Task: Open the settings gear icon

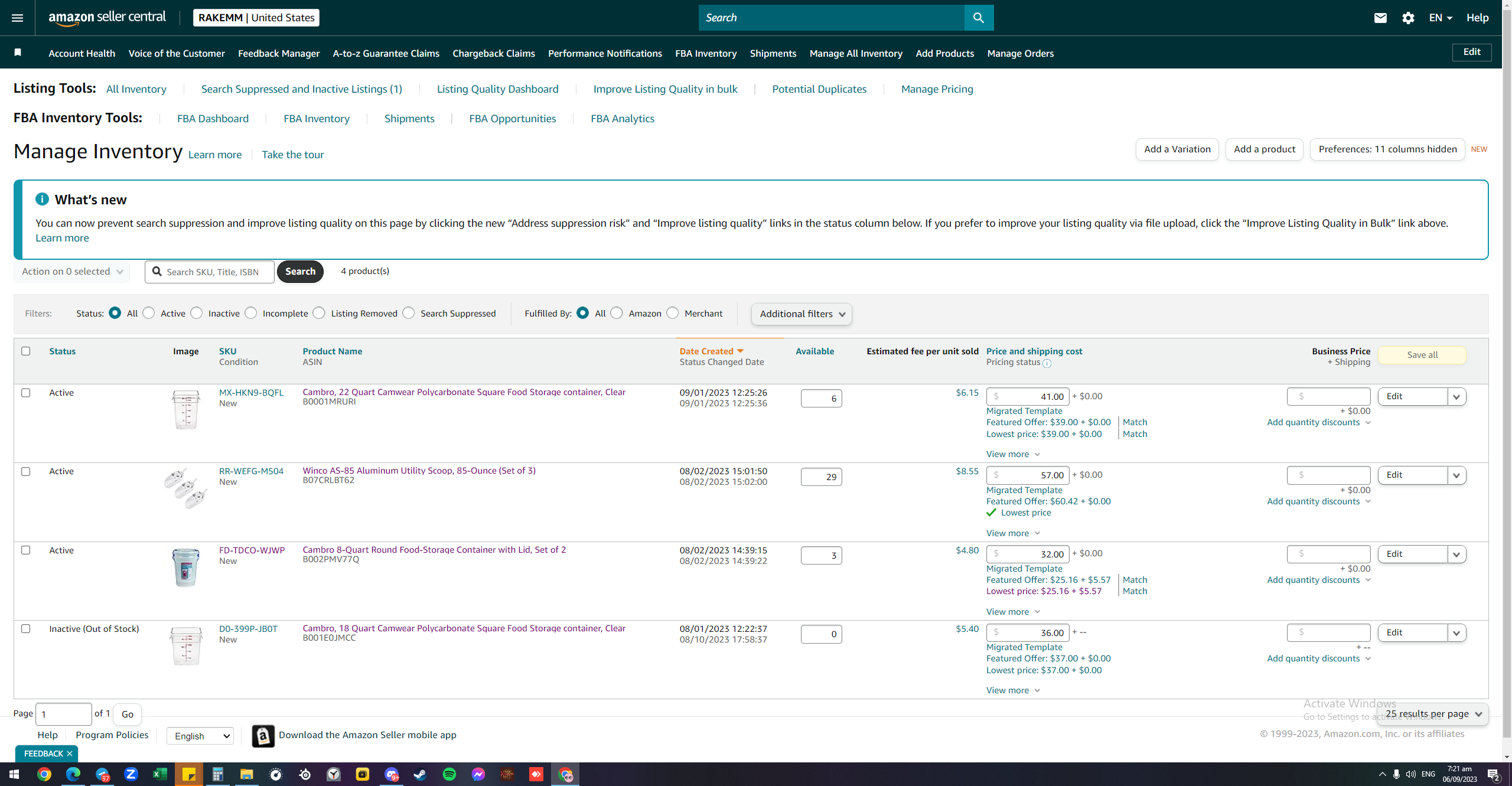Action: pos(1408,18)
